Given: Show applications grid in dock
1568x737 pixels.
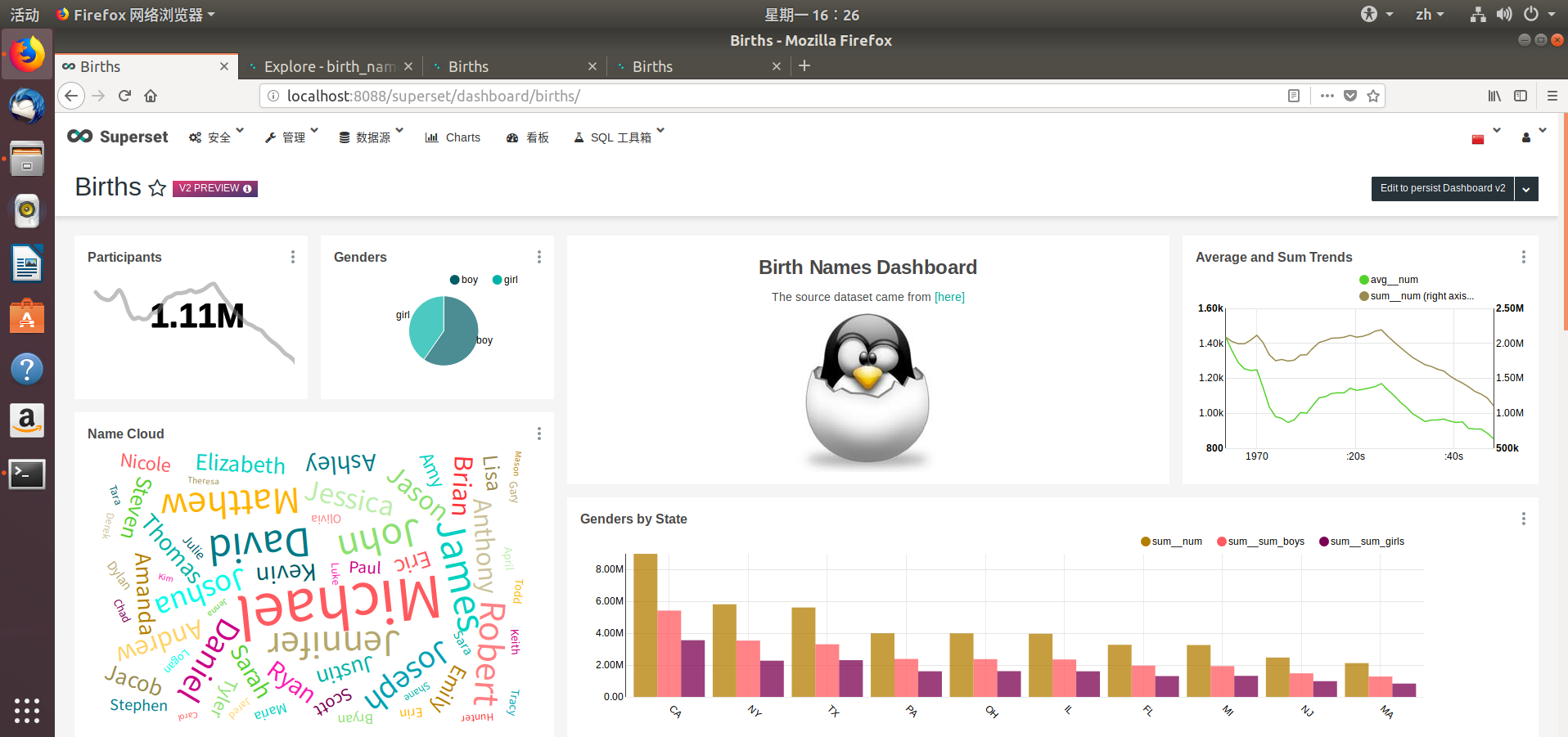Looking at the screenshot, I should click(x=27, y=710).
